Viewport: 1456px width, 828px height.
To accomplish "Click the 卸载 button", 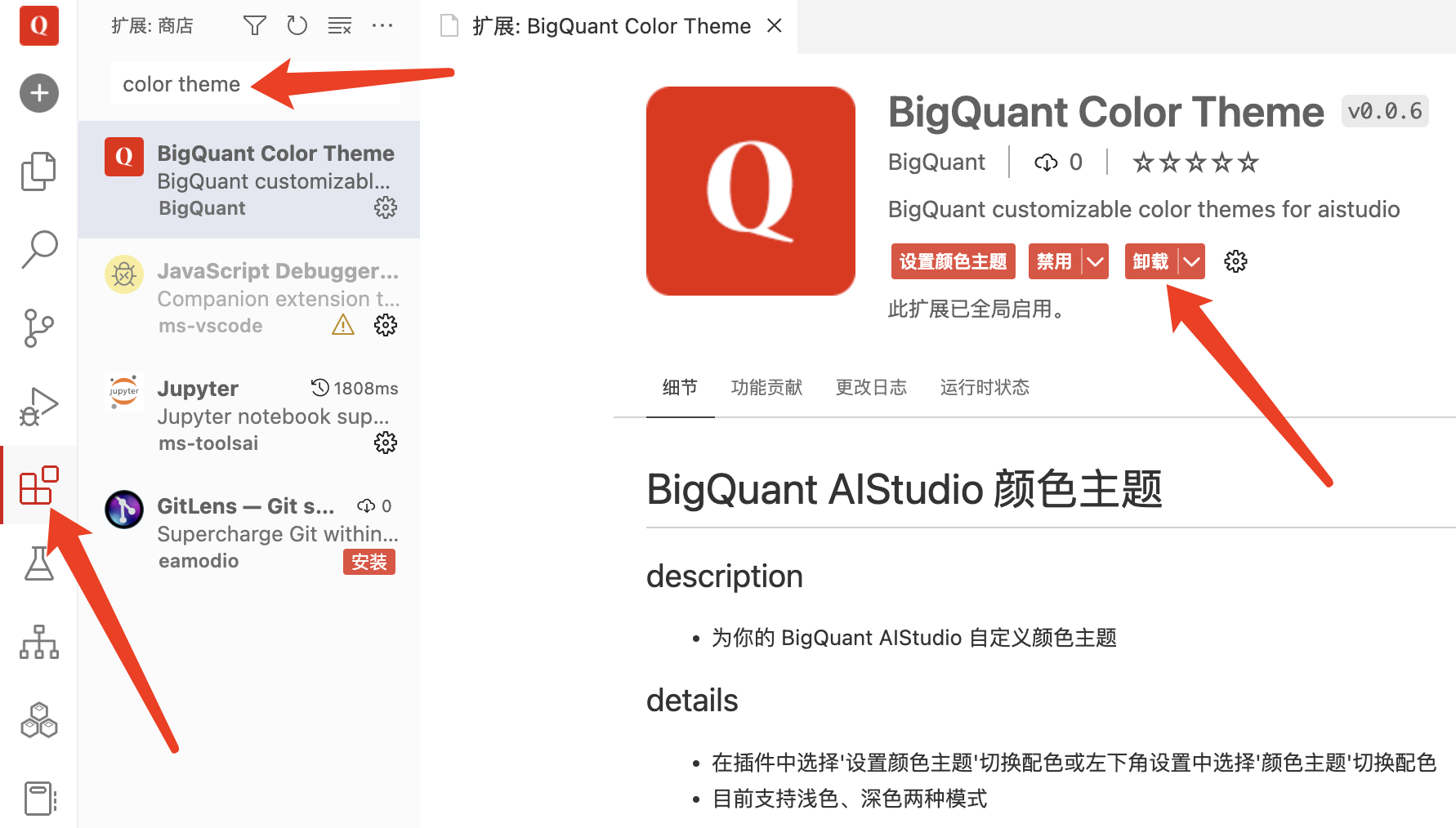I will tap(1150, 261).
